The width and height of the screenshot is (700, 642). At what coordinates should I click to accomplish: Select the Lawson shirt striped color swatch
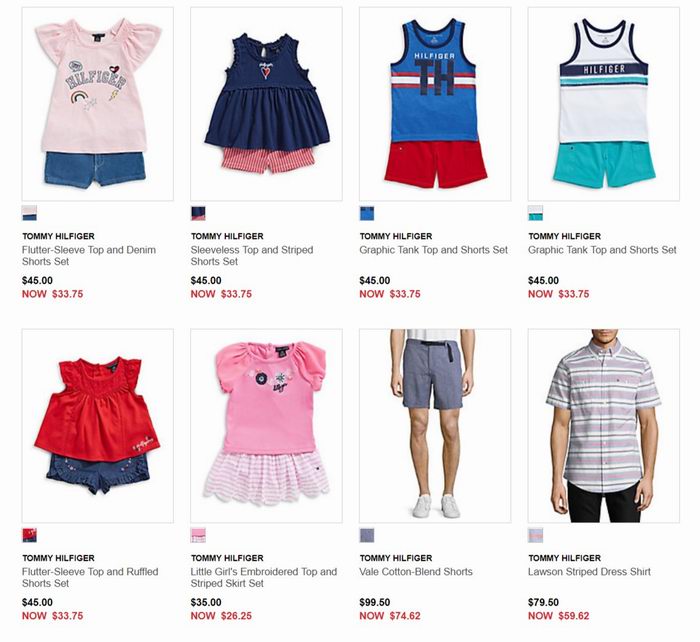[x=536, y=535]
